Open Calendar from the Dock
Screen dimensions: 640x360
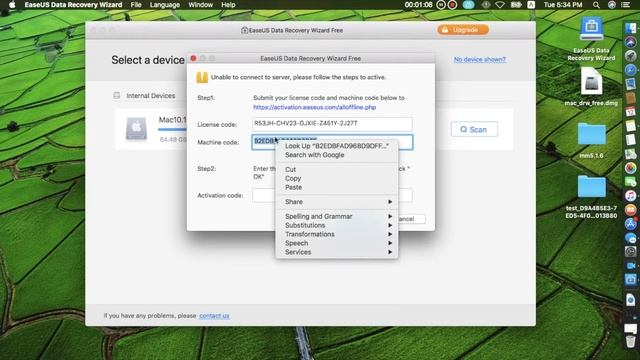coord(631,111)
